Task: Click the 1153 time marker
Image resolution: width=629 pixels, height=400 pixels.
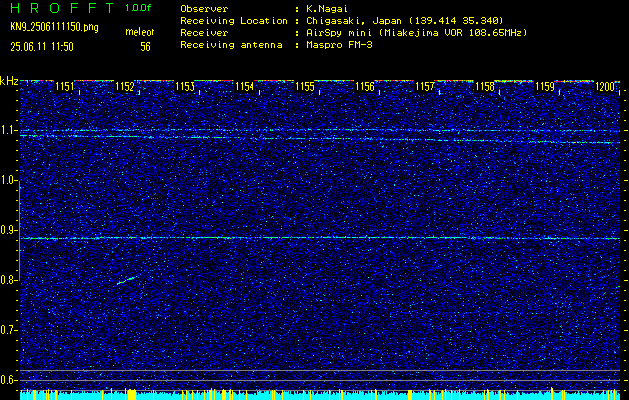Action: 185,86
